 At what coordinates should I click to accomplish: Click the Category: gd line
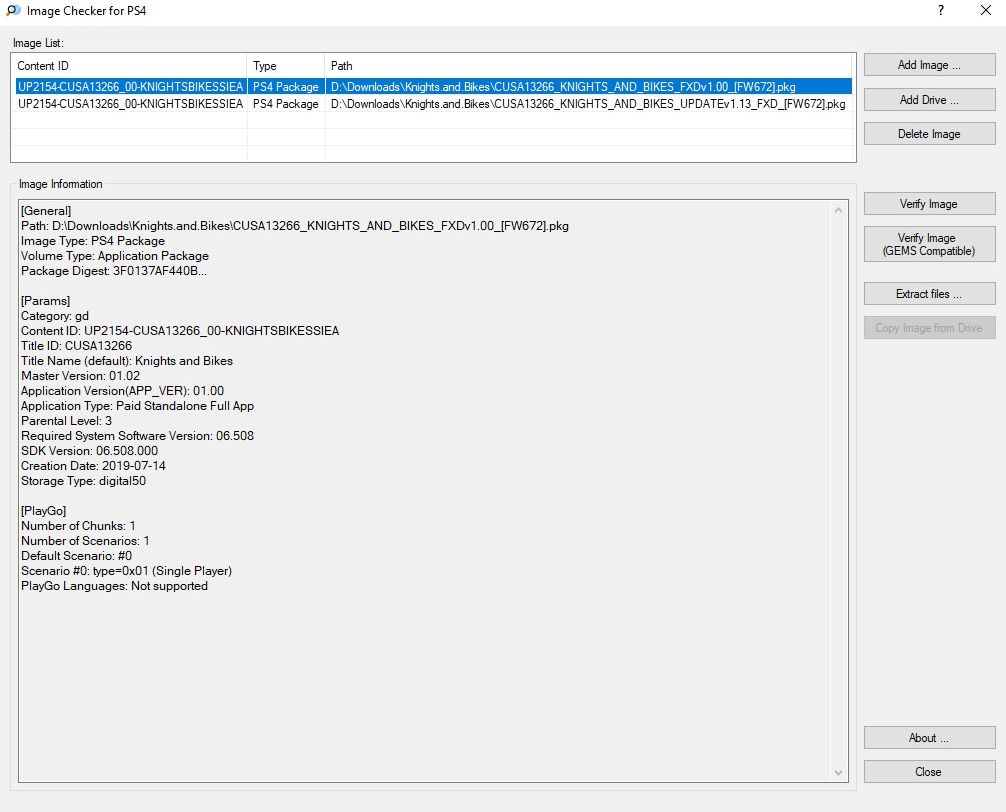point(55,316)
